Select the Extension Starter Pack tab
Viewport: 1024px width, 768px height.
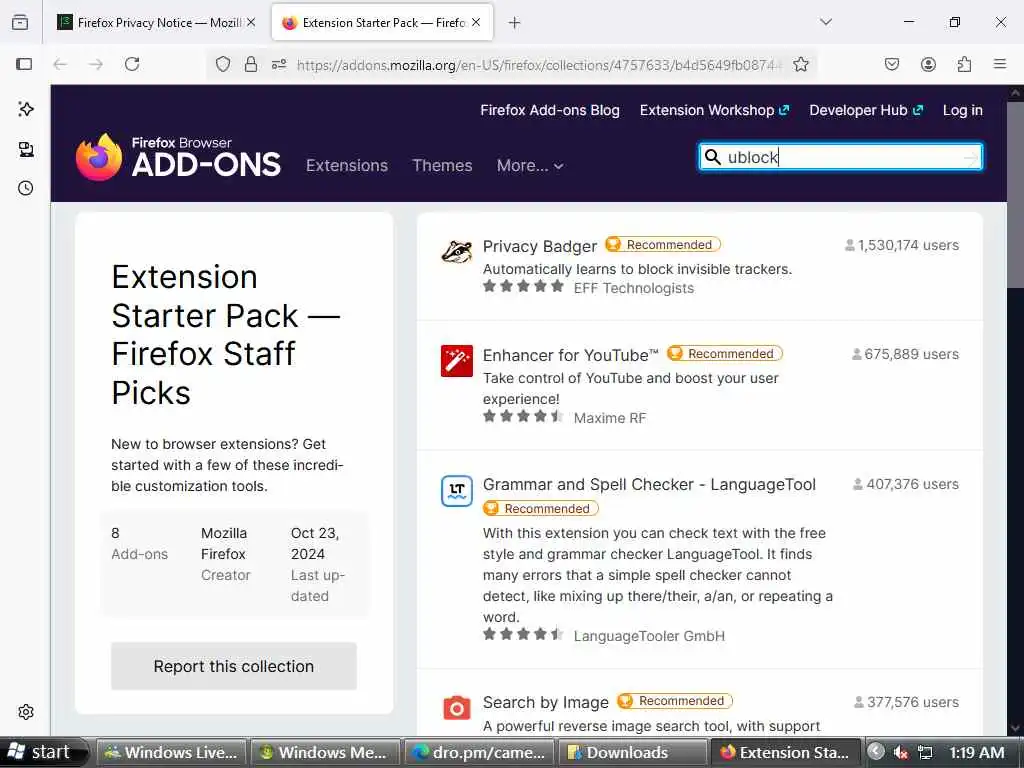coord(382,23)
